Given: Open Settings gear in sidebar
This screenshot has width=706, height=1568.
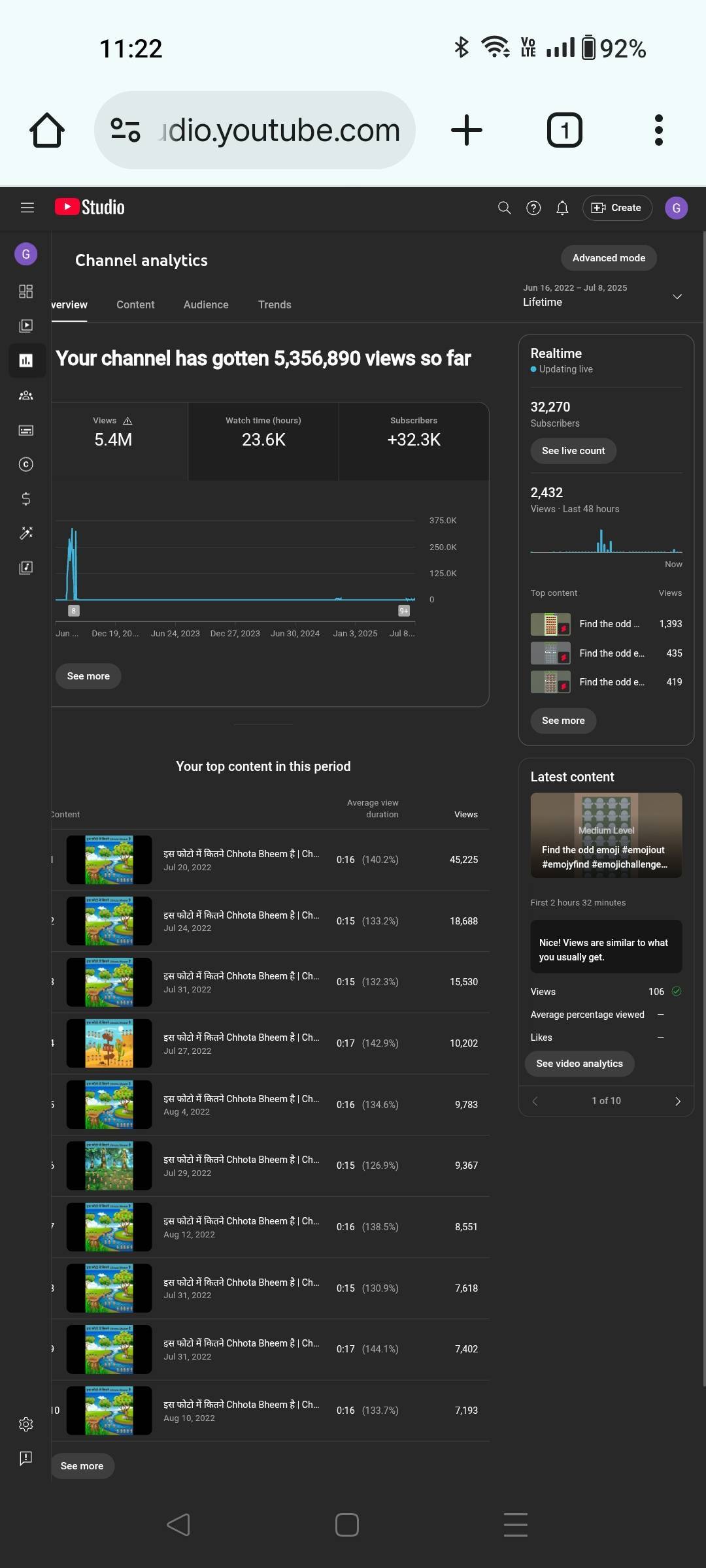Looking at the screenshot, I should point(26,1424).
